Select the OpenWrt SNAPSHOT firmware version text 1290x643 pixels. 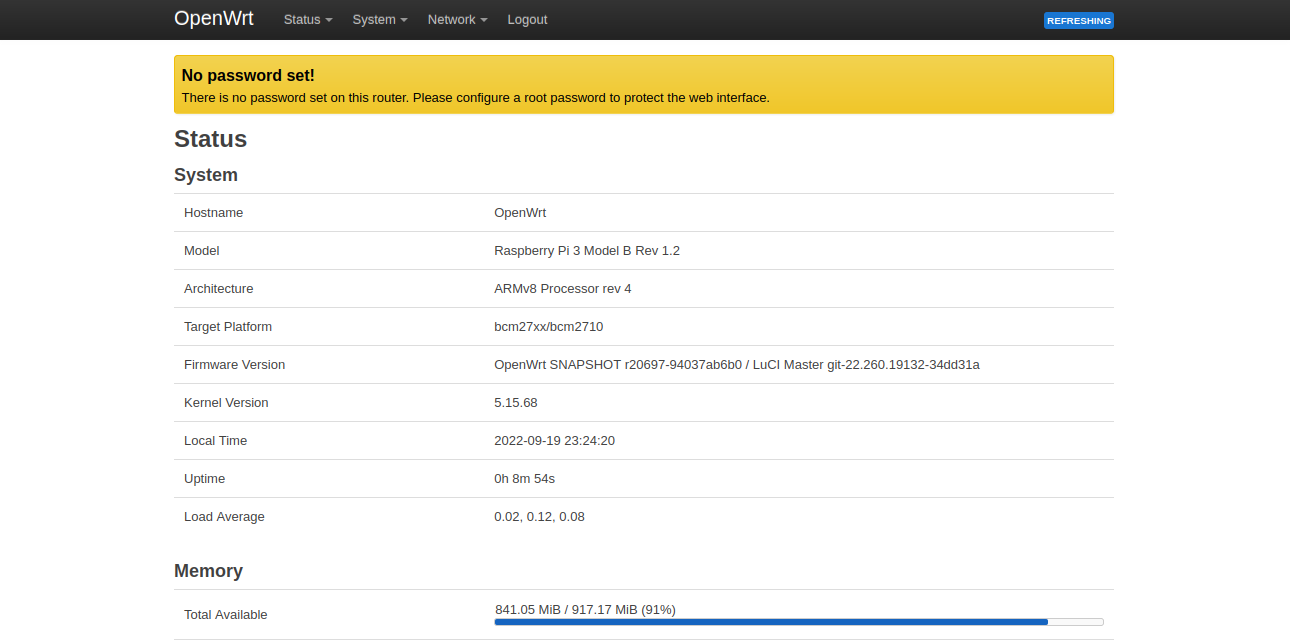737,365
